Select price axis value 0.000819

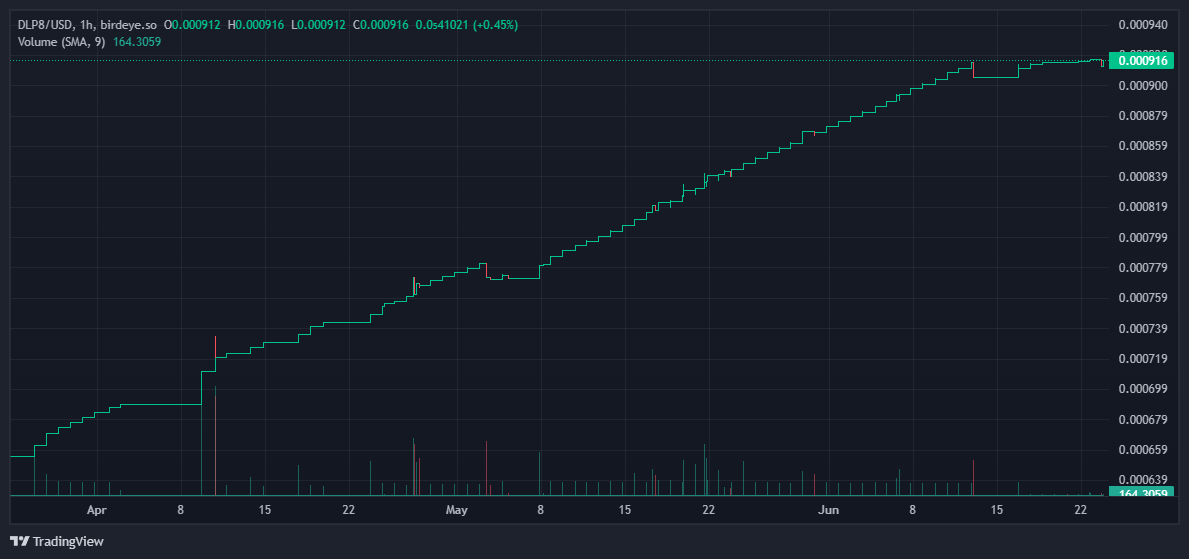coord(1143,207)
